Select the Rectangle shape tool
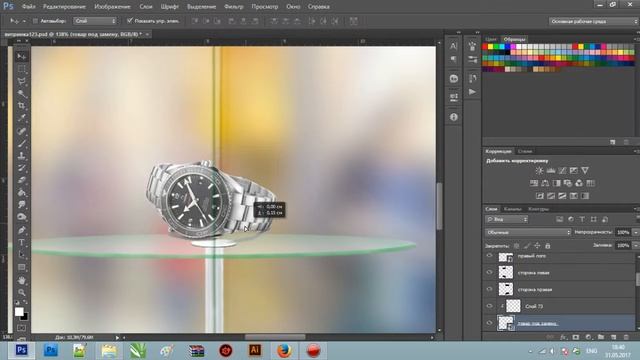The height and width of the screenshot is (360, 640). coord(22,267)
